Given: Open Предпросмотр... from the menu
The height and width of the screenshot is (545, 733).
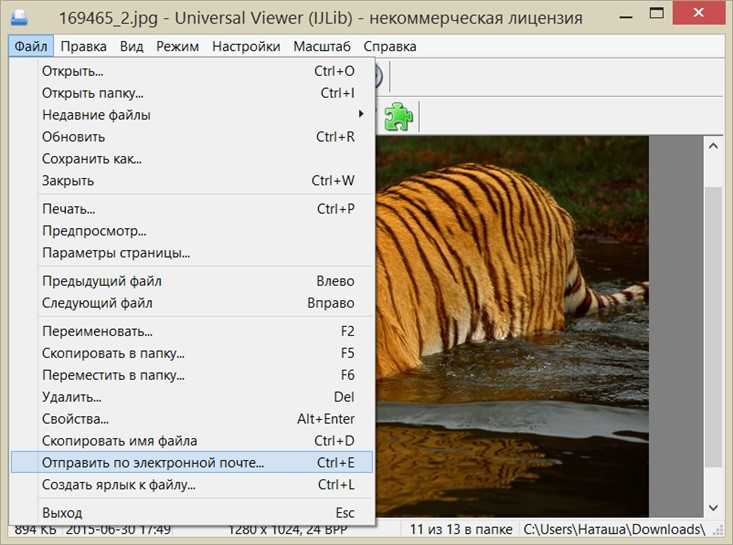Looking at the screenshot, I should point(192,231).
